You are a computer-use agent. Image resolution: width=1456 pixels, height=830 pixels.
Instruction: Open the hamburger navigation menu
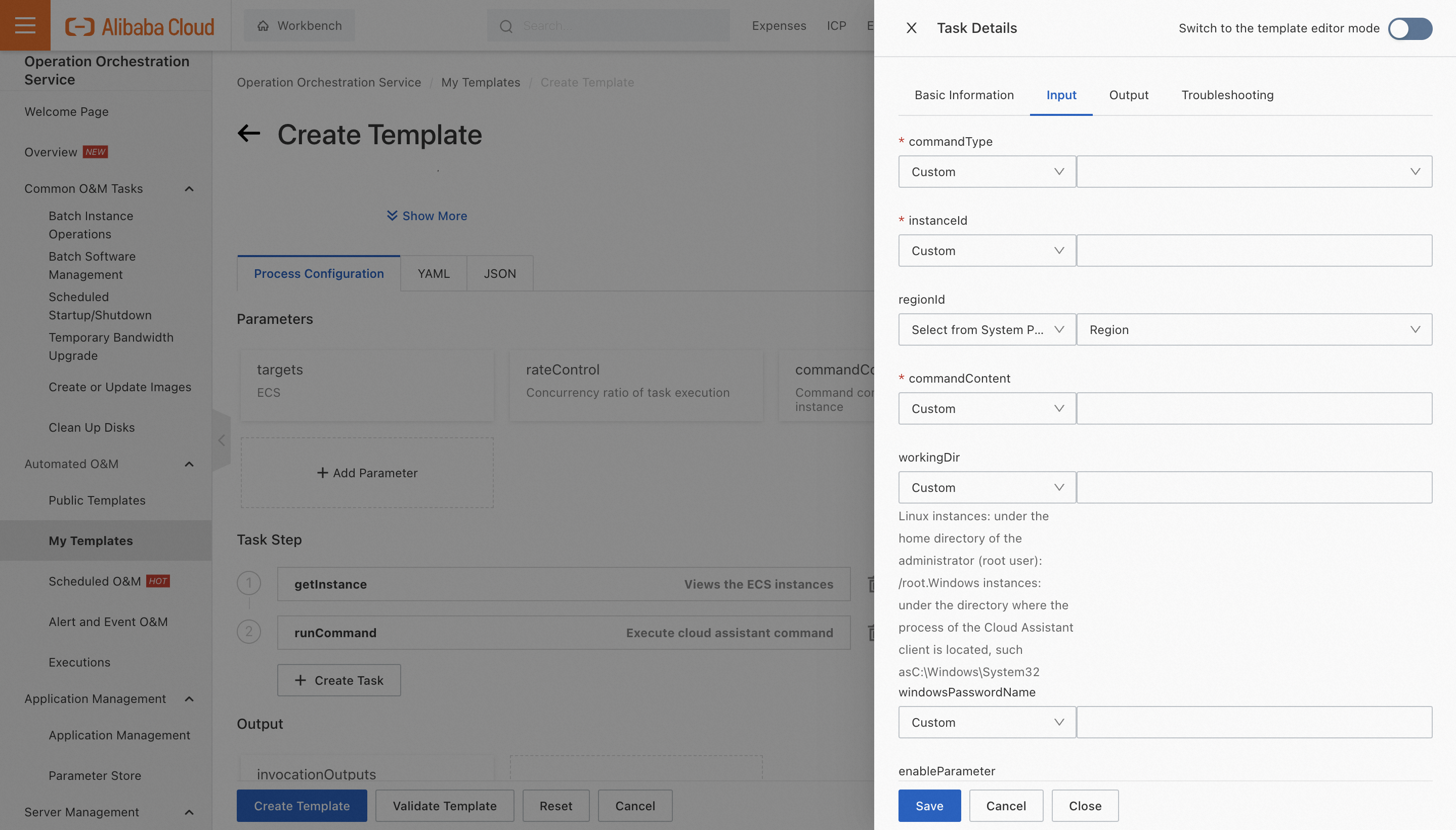coord(25,25)
